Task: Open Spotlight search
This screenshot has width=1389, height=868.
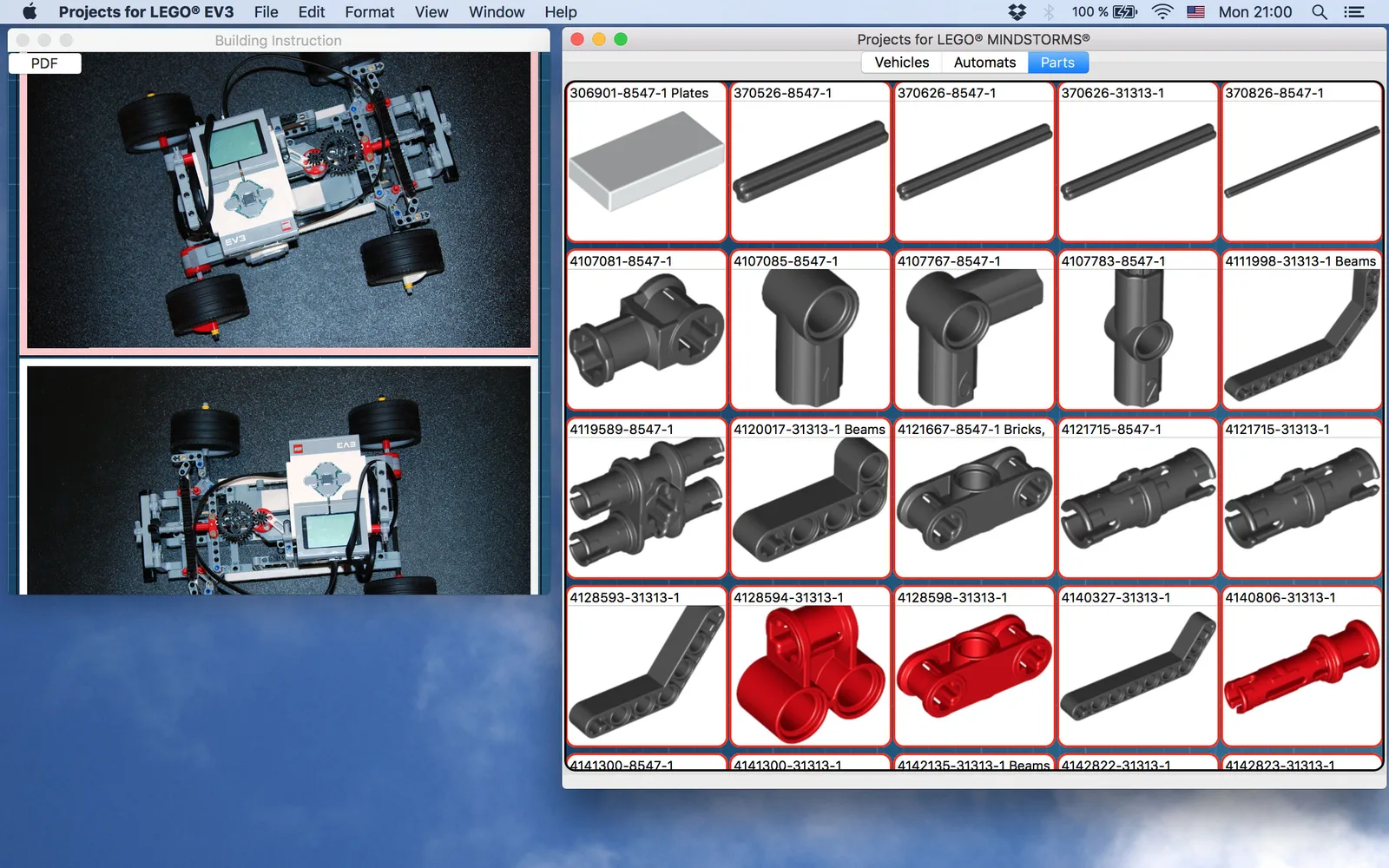Action: pyautogui.click(x=1320, y=12)
